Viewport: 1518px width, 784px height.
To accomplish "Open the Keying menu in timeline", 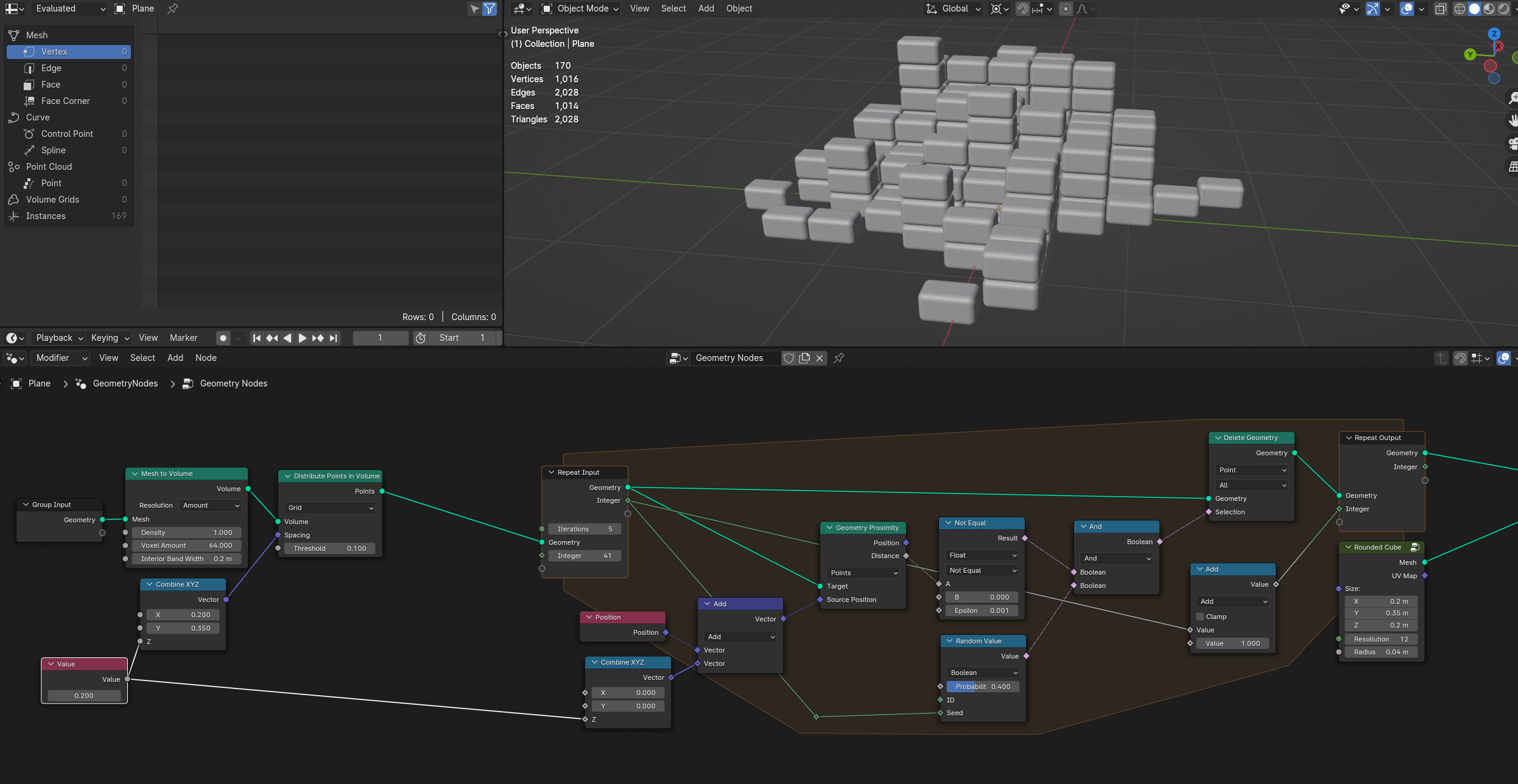I will tap(110, 338).
